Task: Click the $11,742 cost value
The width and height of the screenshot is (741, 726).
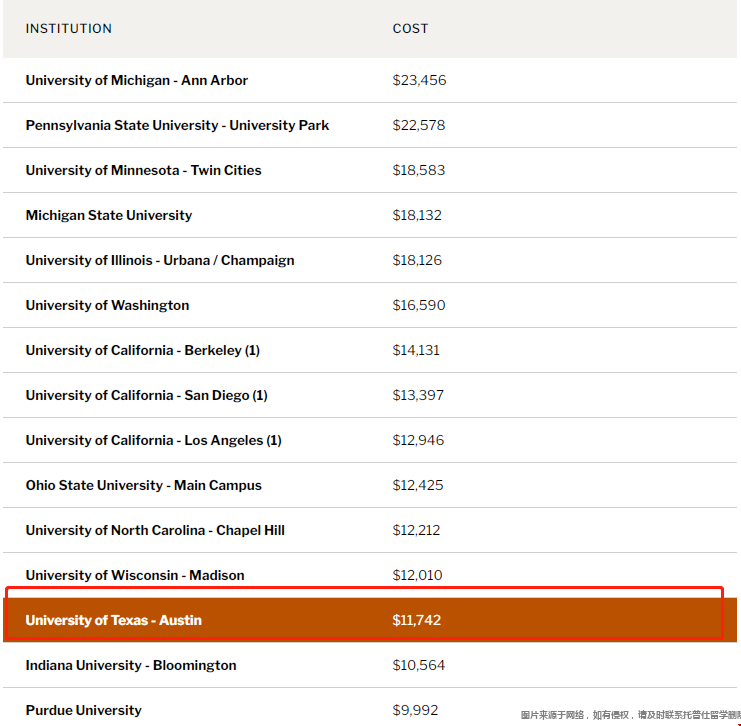Action: click(417, 620)
